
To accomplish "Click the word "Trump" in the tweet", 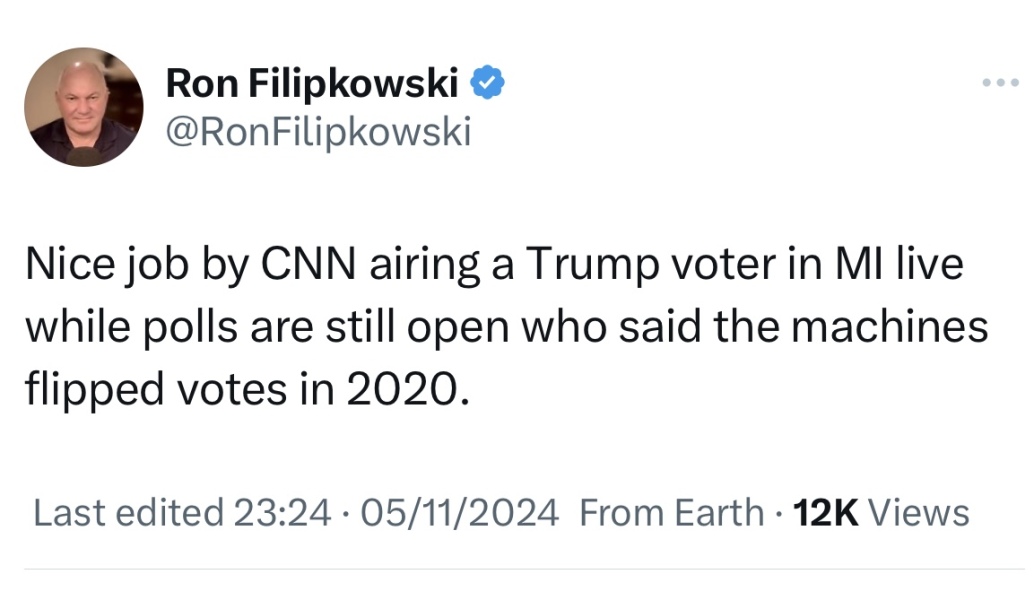I will click(590, 267).
